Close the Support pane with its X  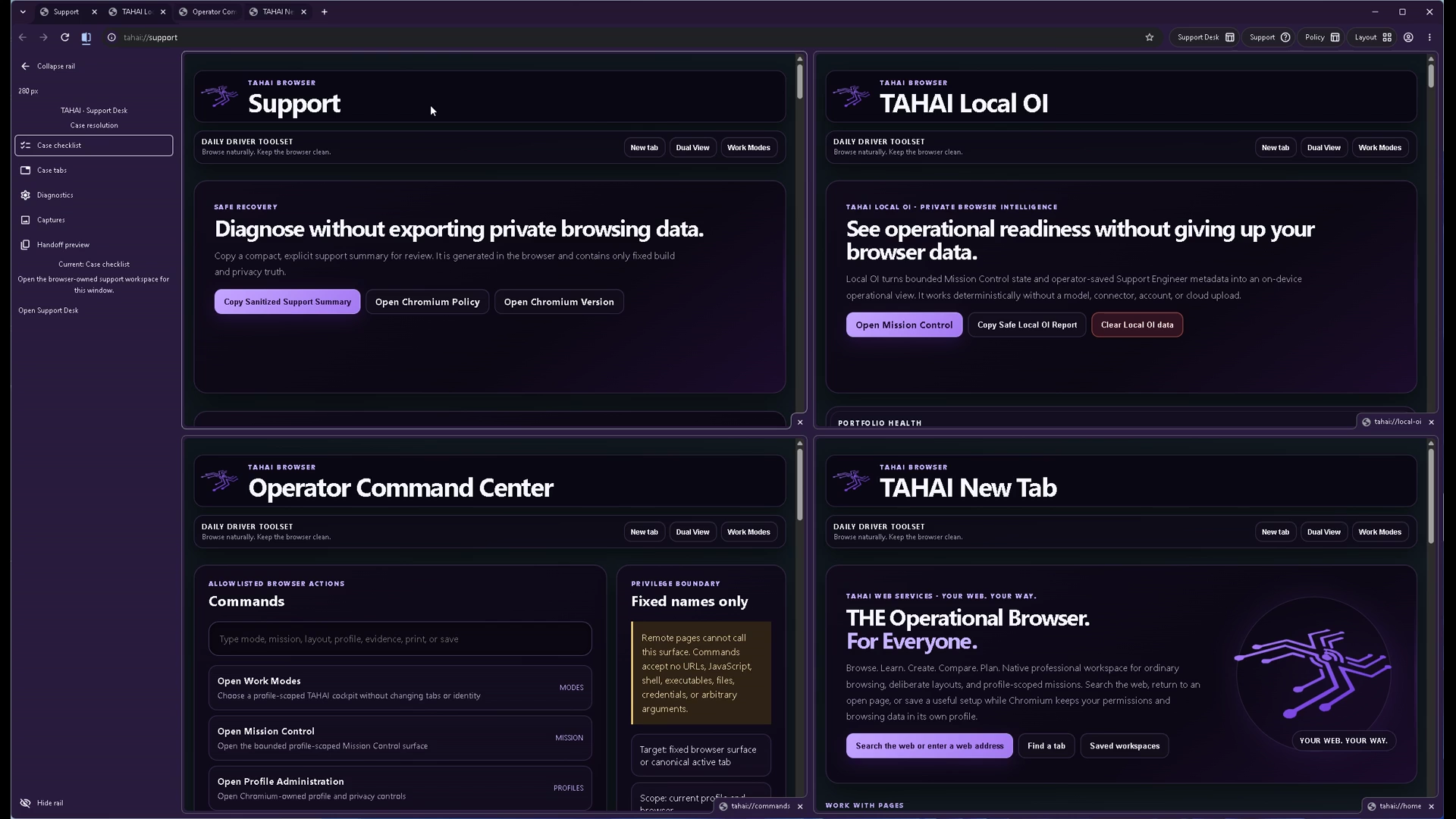click(x=800, y=422)
